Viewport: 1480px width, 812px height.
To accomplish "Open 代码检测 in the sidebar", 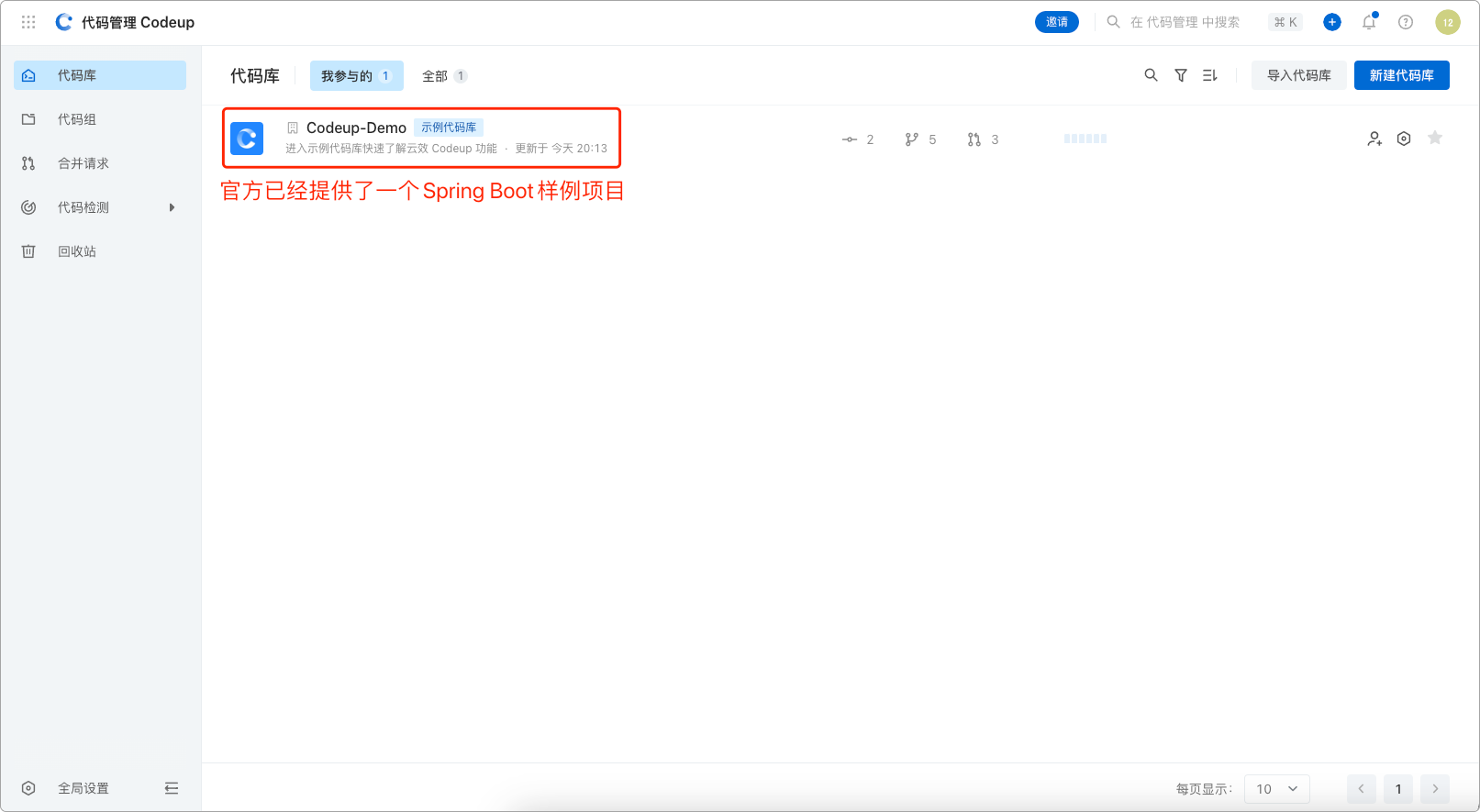I will coord(100,207).
